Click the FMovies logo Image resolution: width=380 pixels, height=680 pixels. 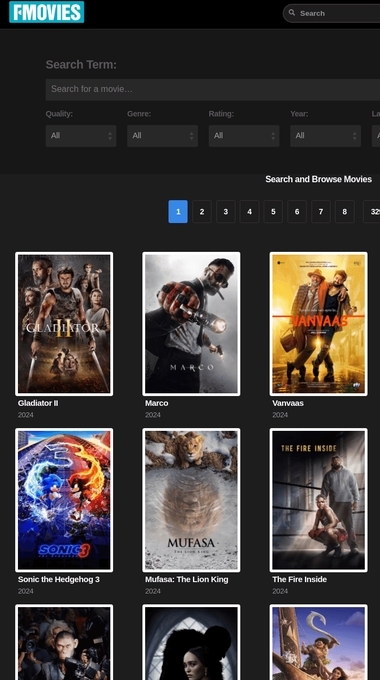click(x=46, y=12)
